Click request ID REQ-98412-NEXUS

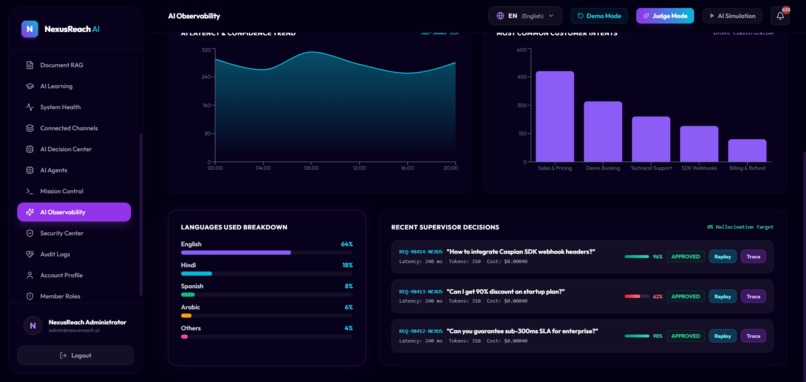[x=420, y=332]
